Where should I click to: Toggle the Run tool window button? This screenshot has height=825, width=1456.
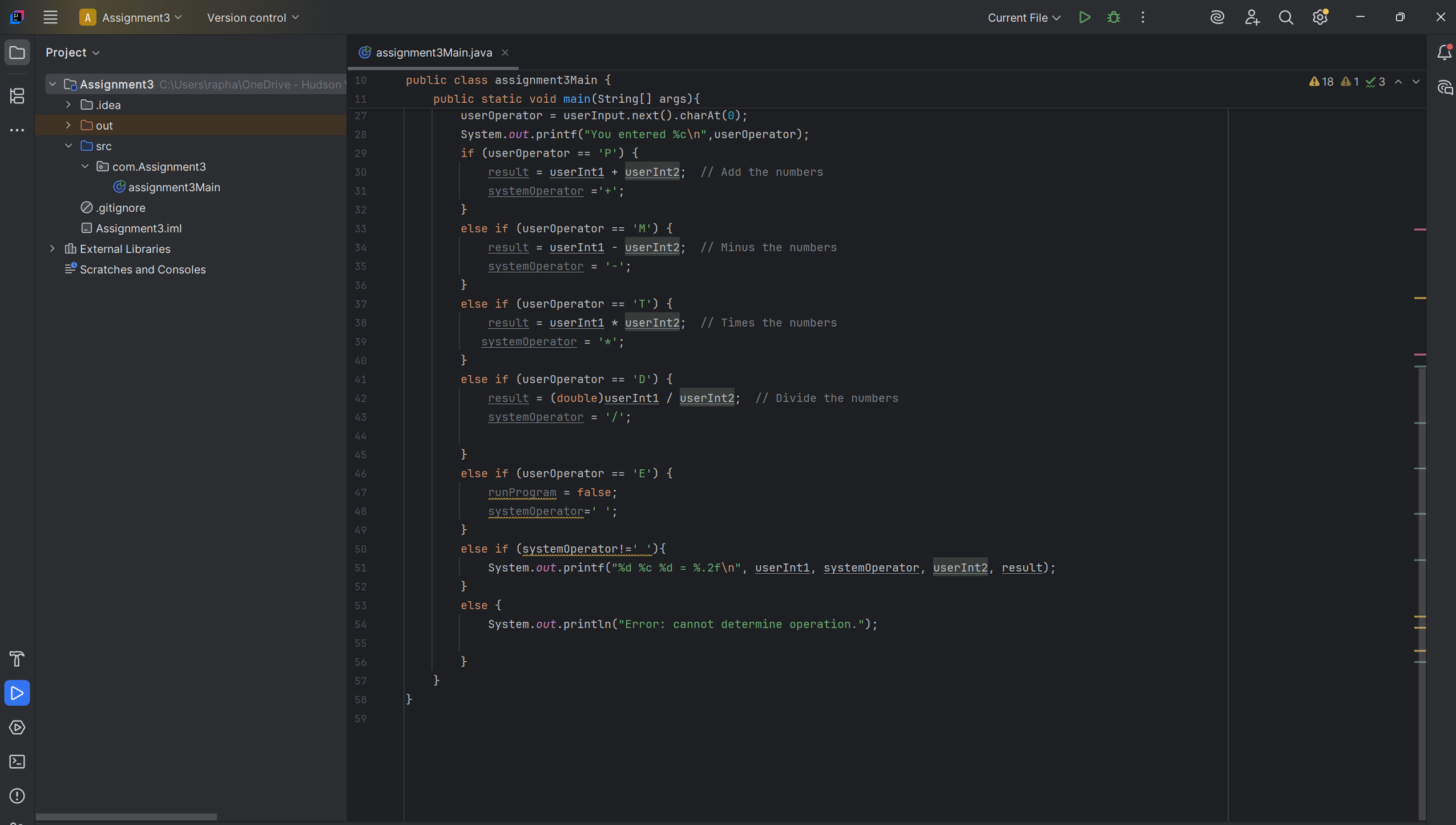coord(17,693)
